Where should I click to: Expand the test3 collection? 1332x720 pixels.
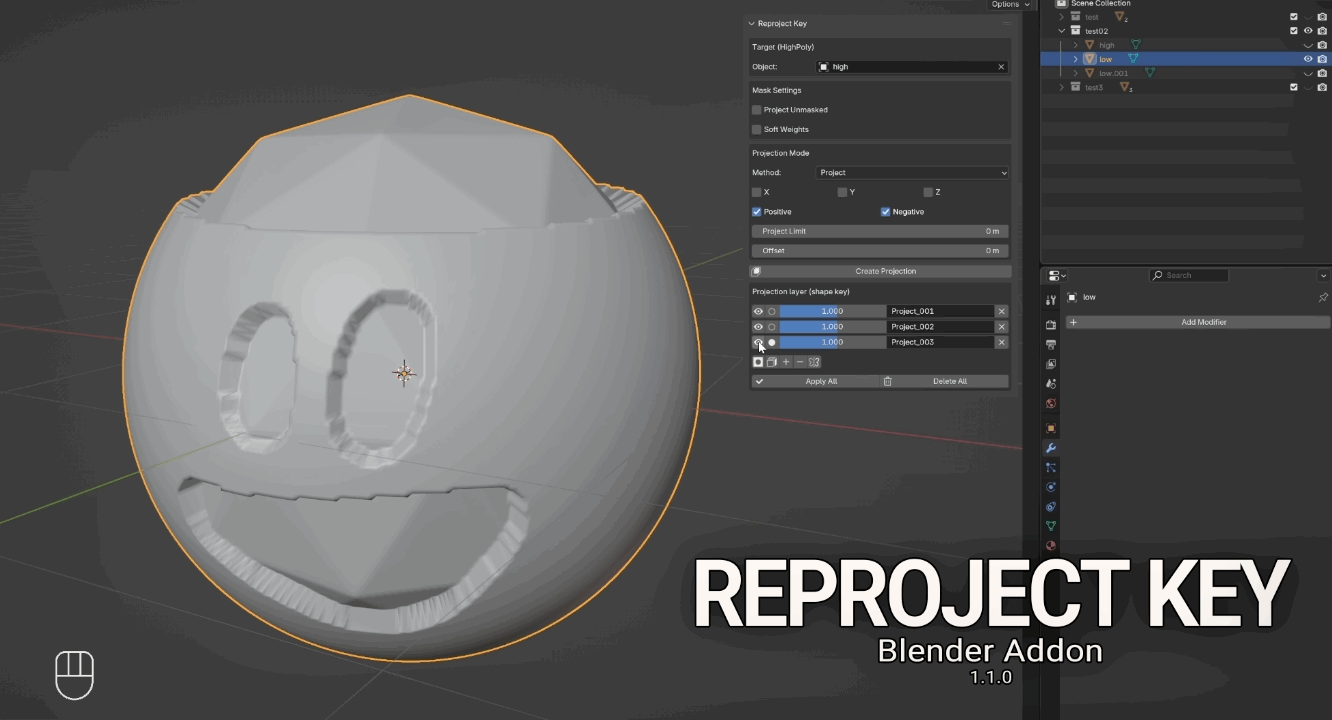(x=1062, y=87)
